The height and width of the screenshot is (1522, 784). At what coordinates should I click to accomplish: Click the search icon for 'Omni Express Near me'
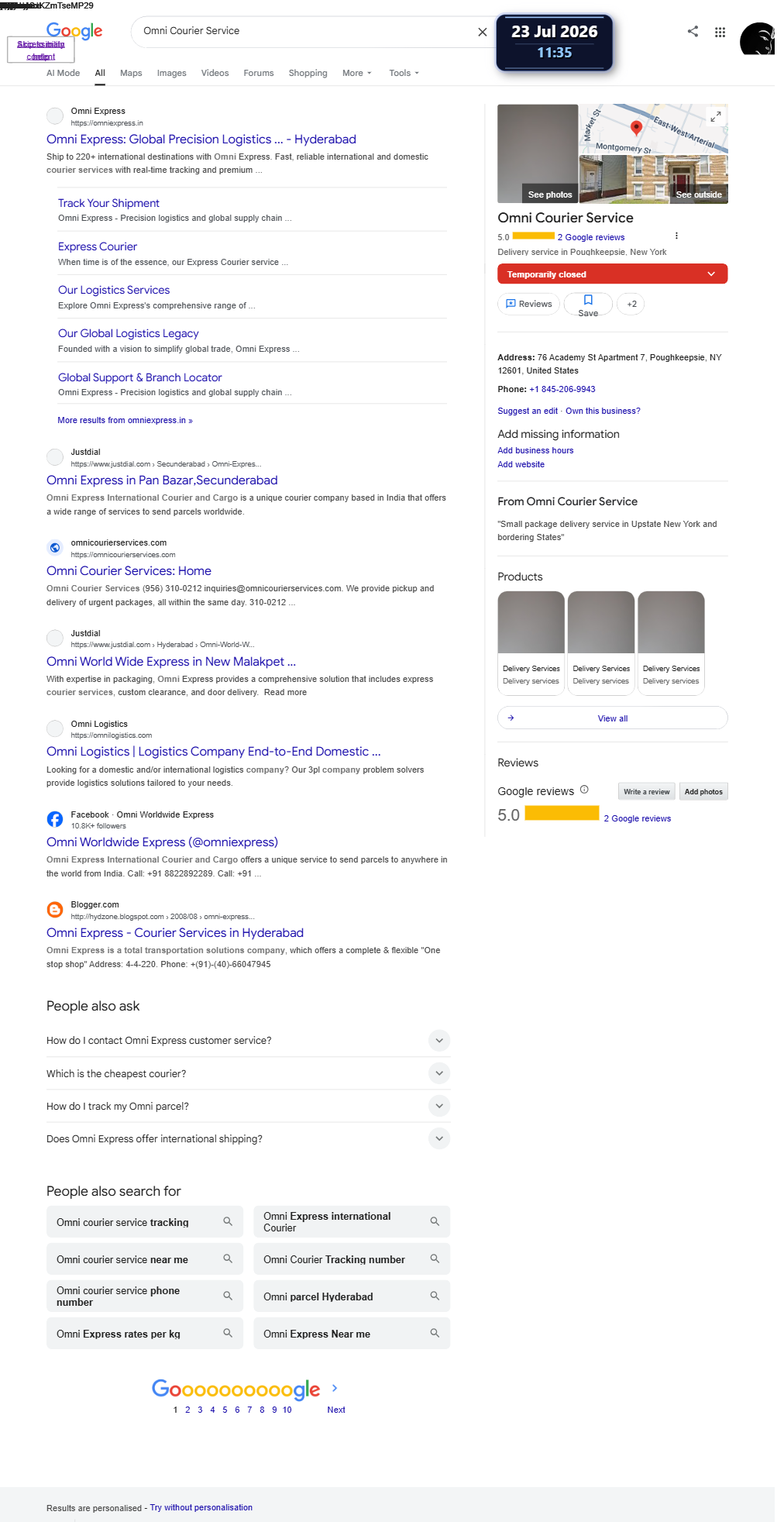click(x=435, y=1333)
